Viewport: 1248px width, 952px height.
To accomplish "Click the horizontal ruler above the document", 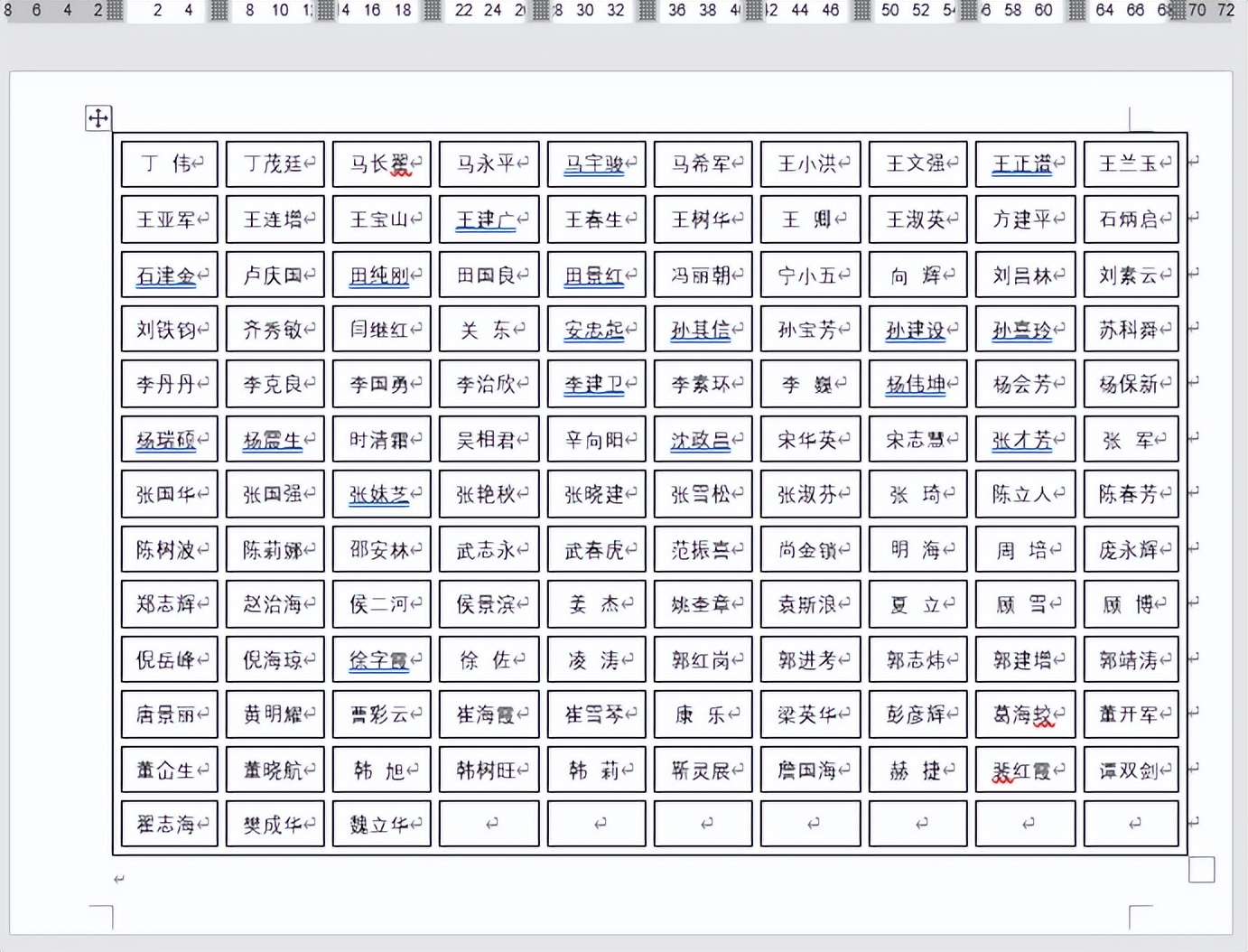I will (x=623, y=11).
